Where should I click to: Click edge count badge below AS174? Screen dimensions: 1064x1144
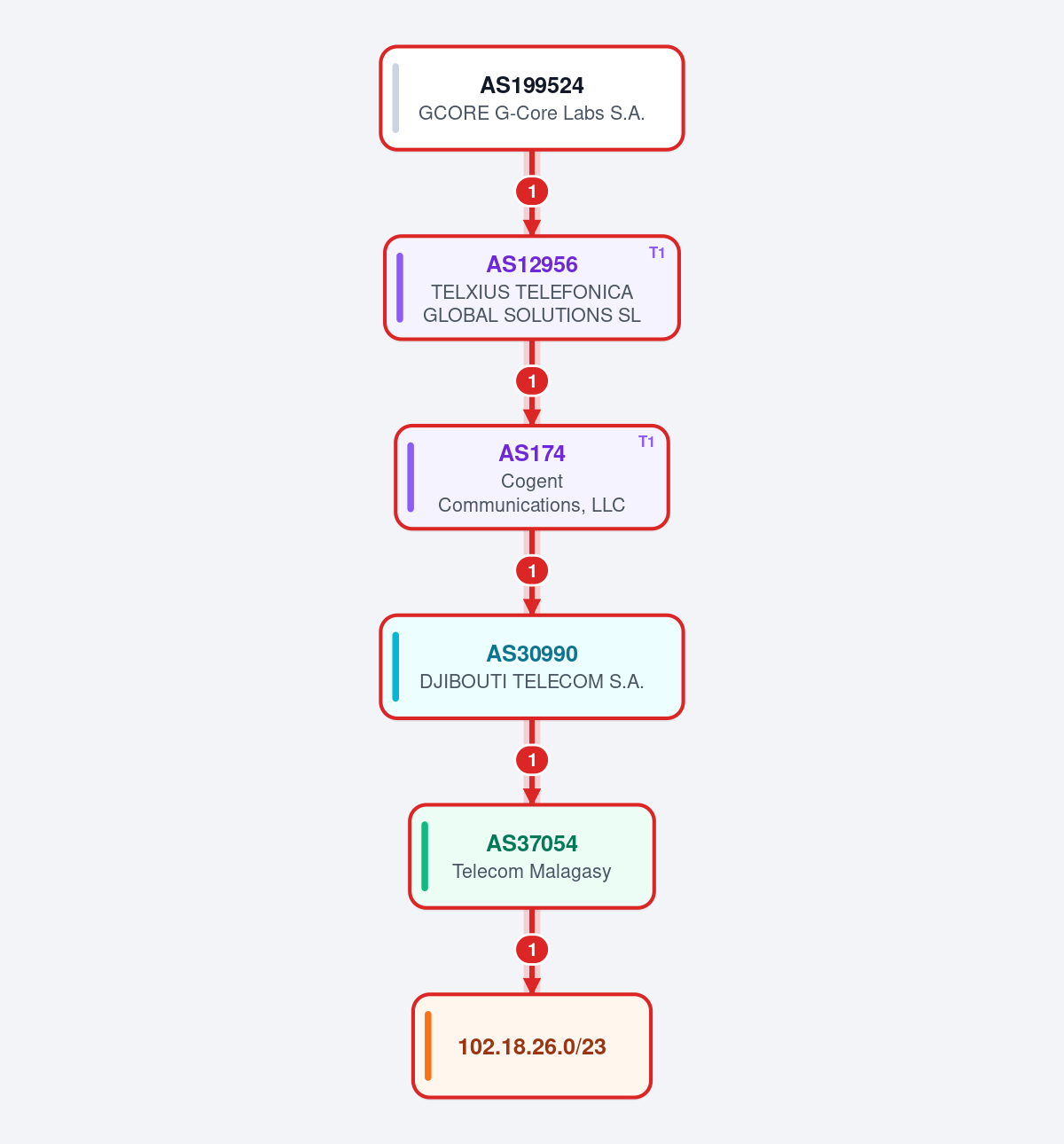[532, 571]
